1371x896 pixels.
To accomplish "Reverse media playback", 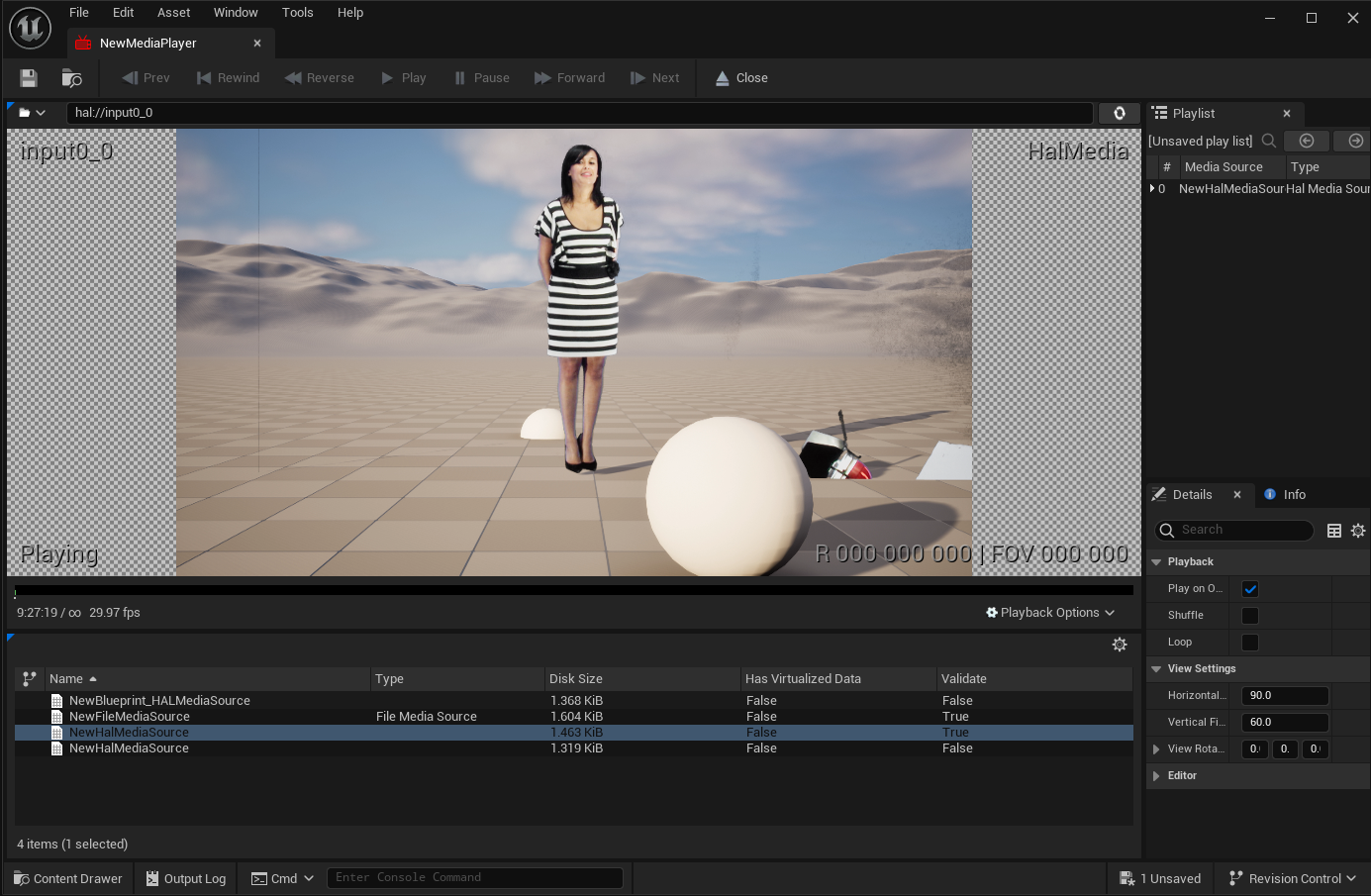I will pyautogui.click(x=319, y=78).
